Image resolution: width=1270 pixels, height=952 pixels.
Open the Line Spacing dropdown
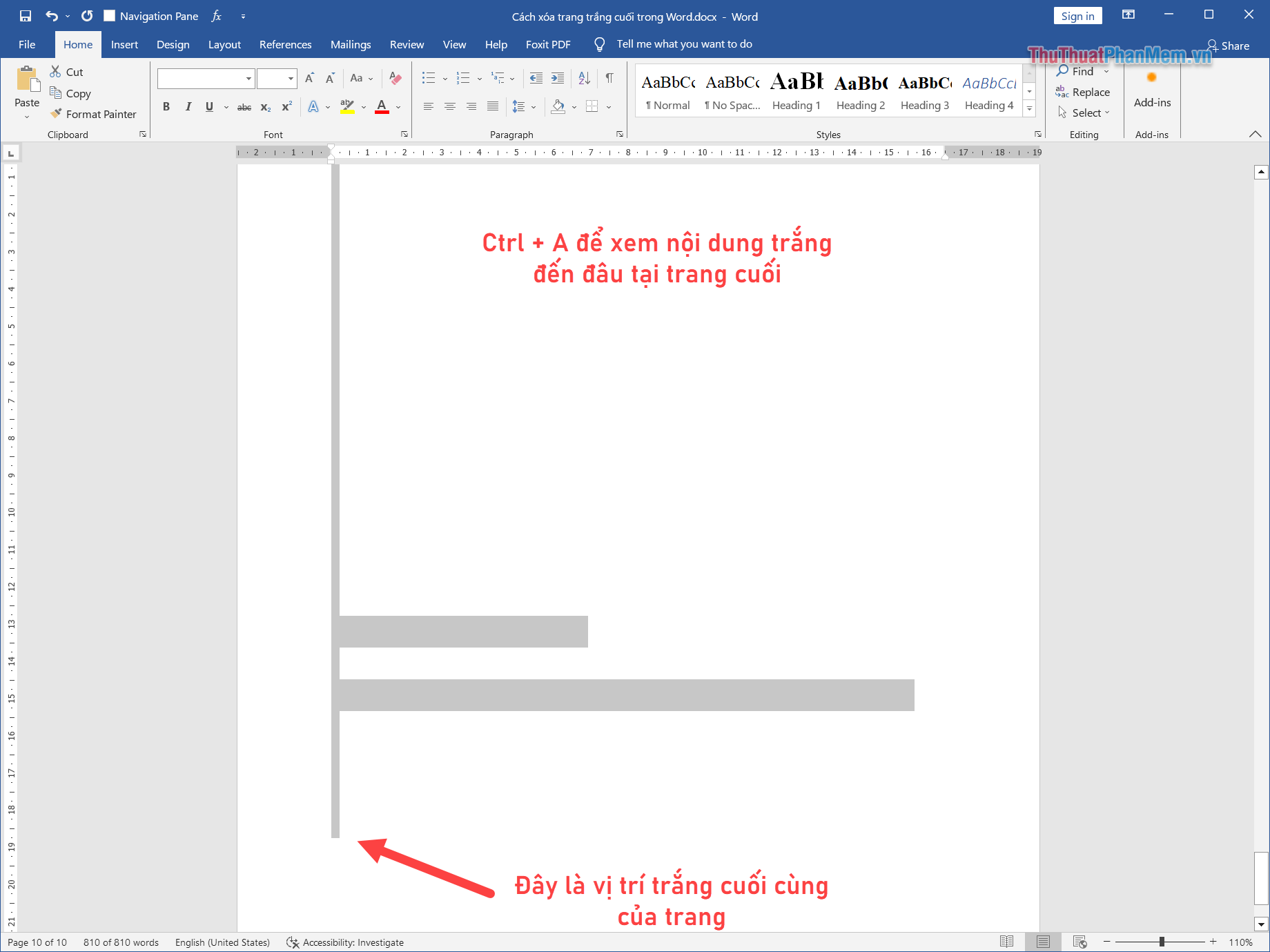(532, 106)
